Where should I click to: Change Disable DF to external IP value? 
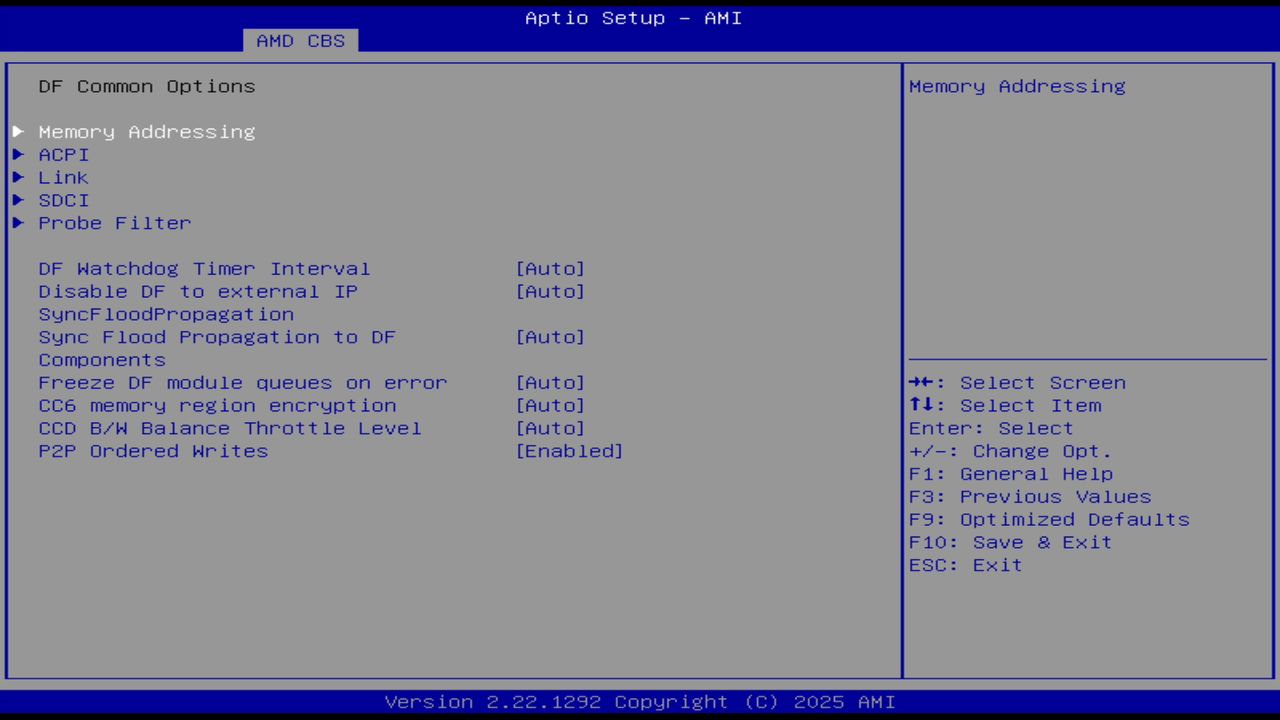tap(550, 292)
